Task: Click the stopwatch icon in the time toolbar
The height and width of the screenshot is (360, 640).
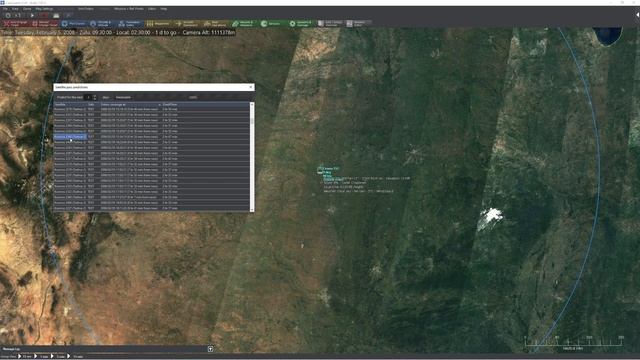Action: [x=8, y=16]
